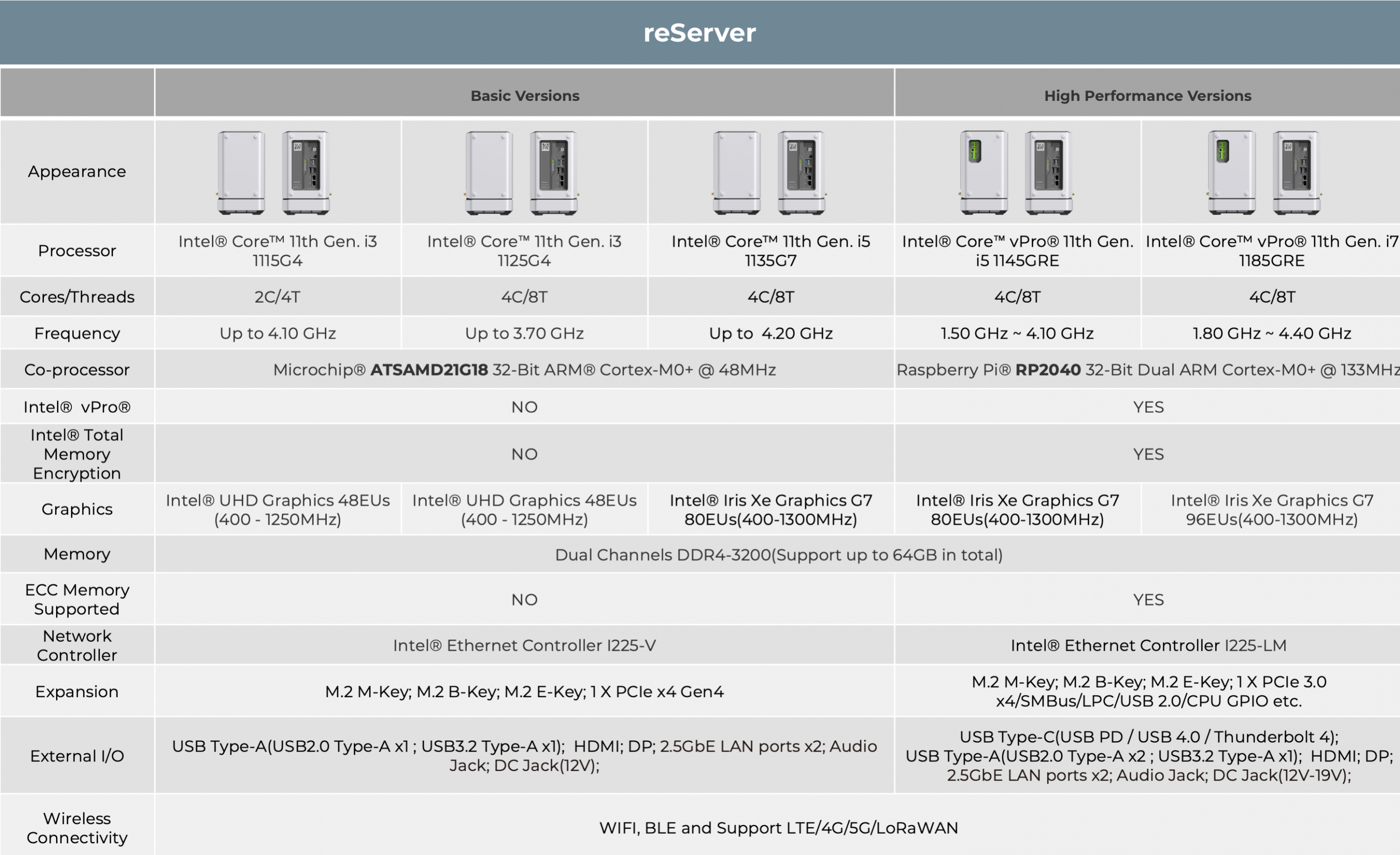Click the i3 1115G4 front view image
This screenshot has height=855, width=1400.
click(241, 173)
